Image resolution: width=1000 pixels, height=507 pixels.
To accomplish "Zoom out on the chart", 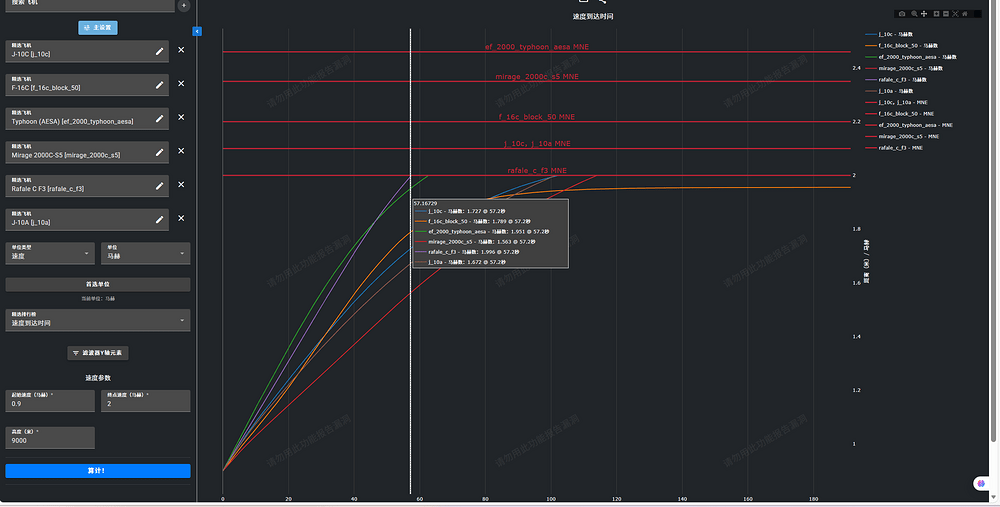I will point(946,13).
